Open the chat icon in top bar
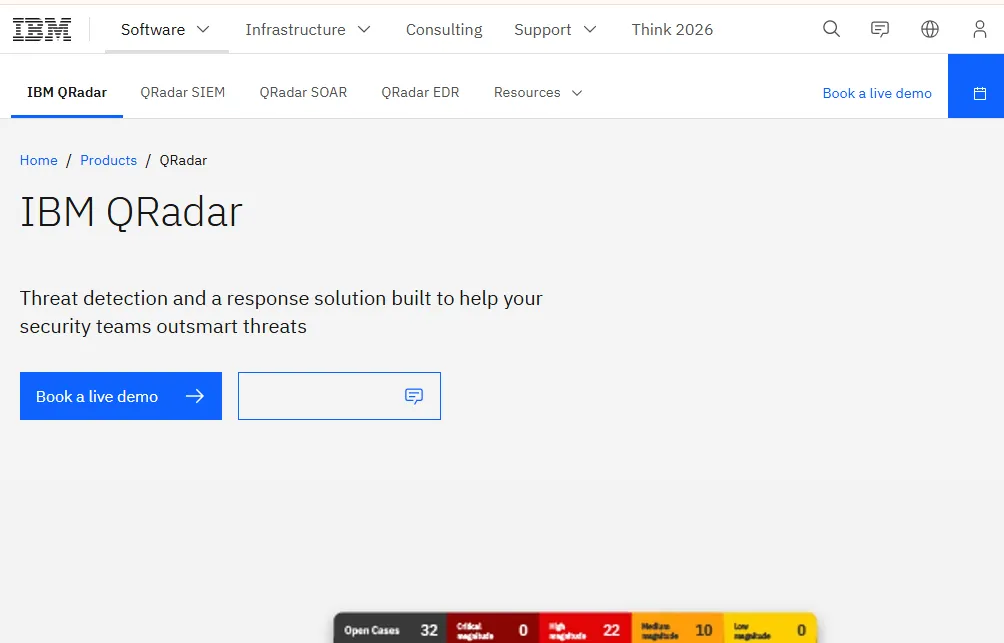 pyautogui.click(x=880, y=29)
